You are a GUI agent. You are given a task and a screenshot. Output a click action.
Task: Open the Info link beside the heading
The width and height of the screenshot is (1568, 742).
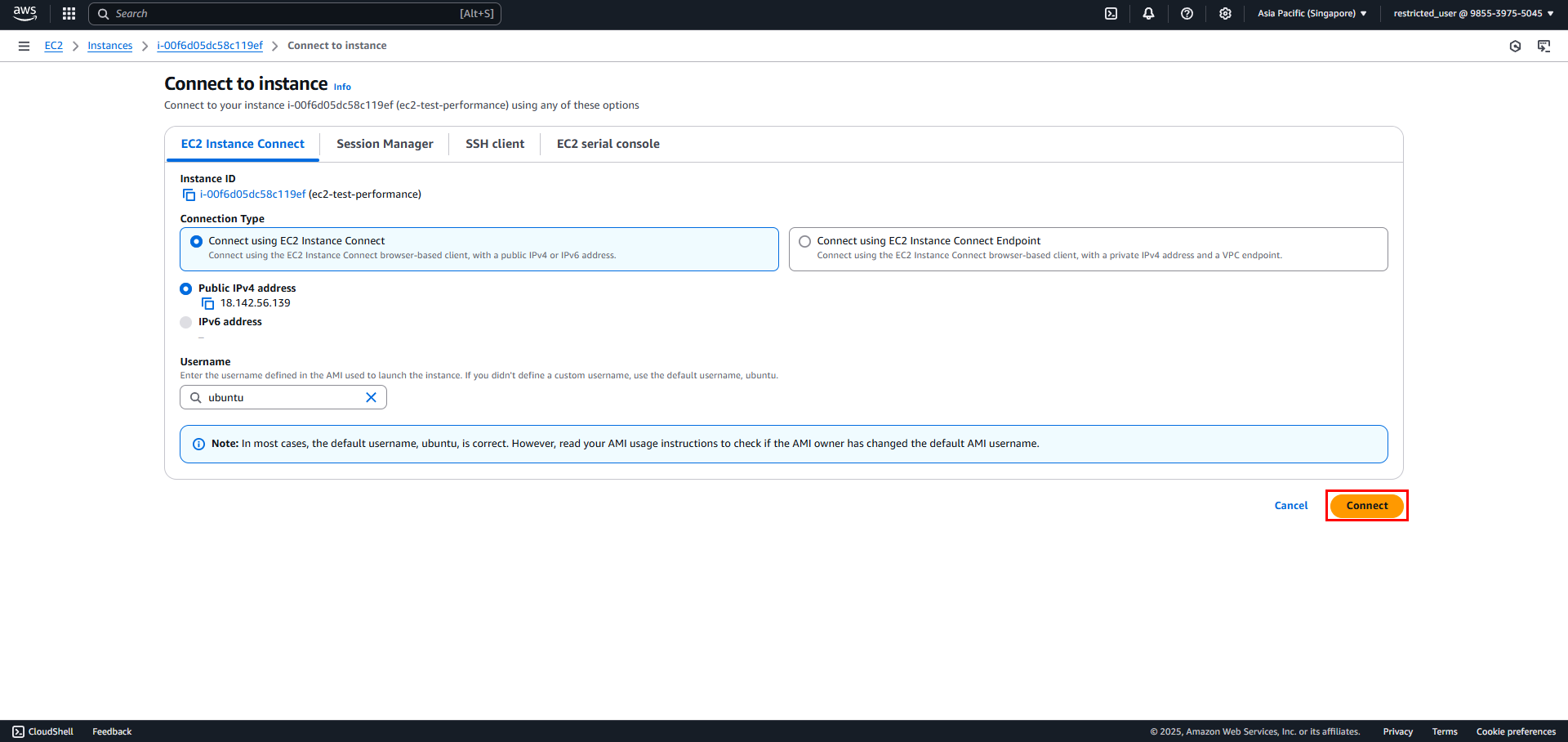[x=342, y=87]
